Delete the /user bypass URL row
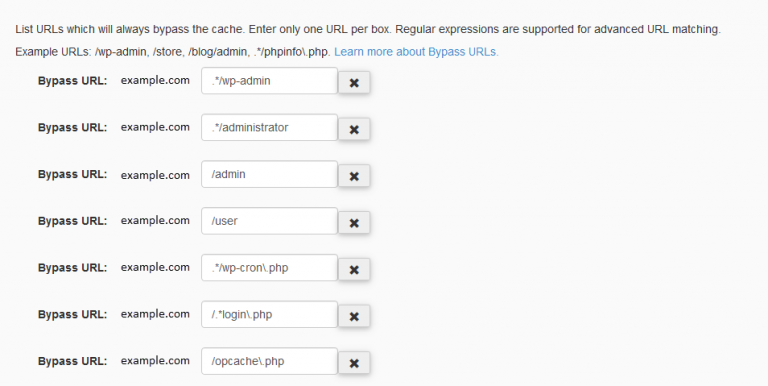This screenshot has width=768, height=386. (354, 223)
